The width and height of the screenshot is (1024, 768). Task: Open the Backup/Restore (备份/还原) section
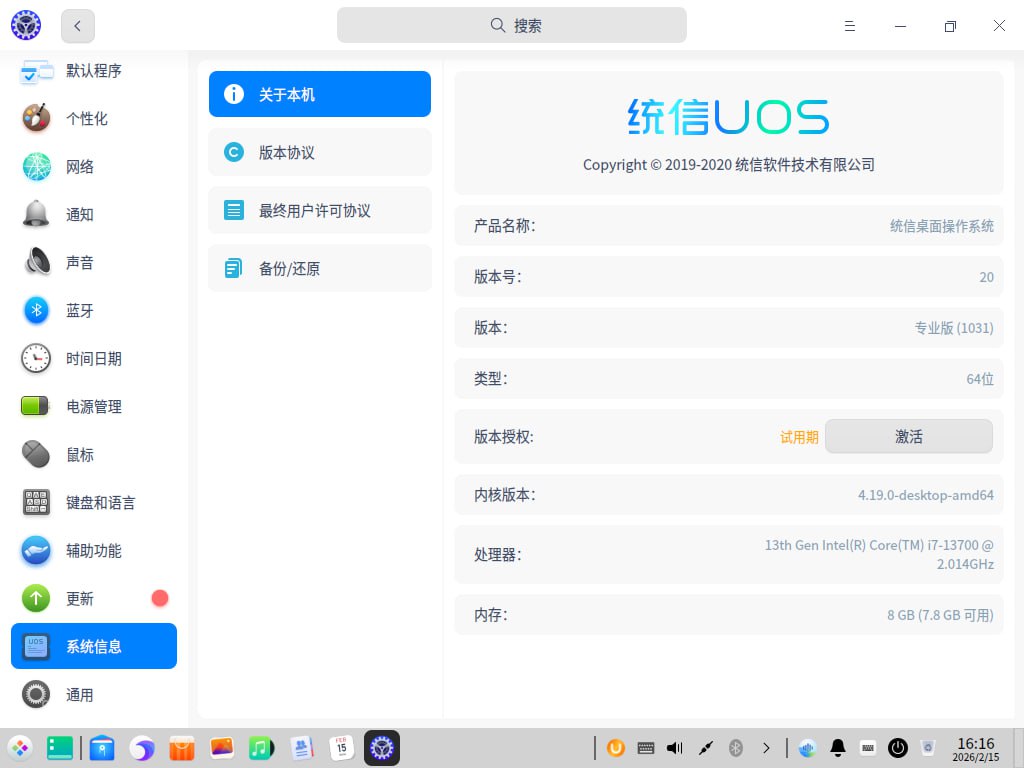319,269
